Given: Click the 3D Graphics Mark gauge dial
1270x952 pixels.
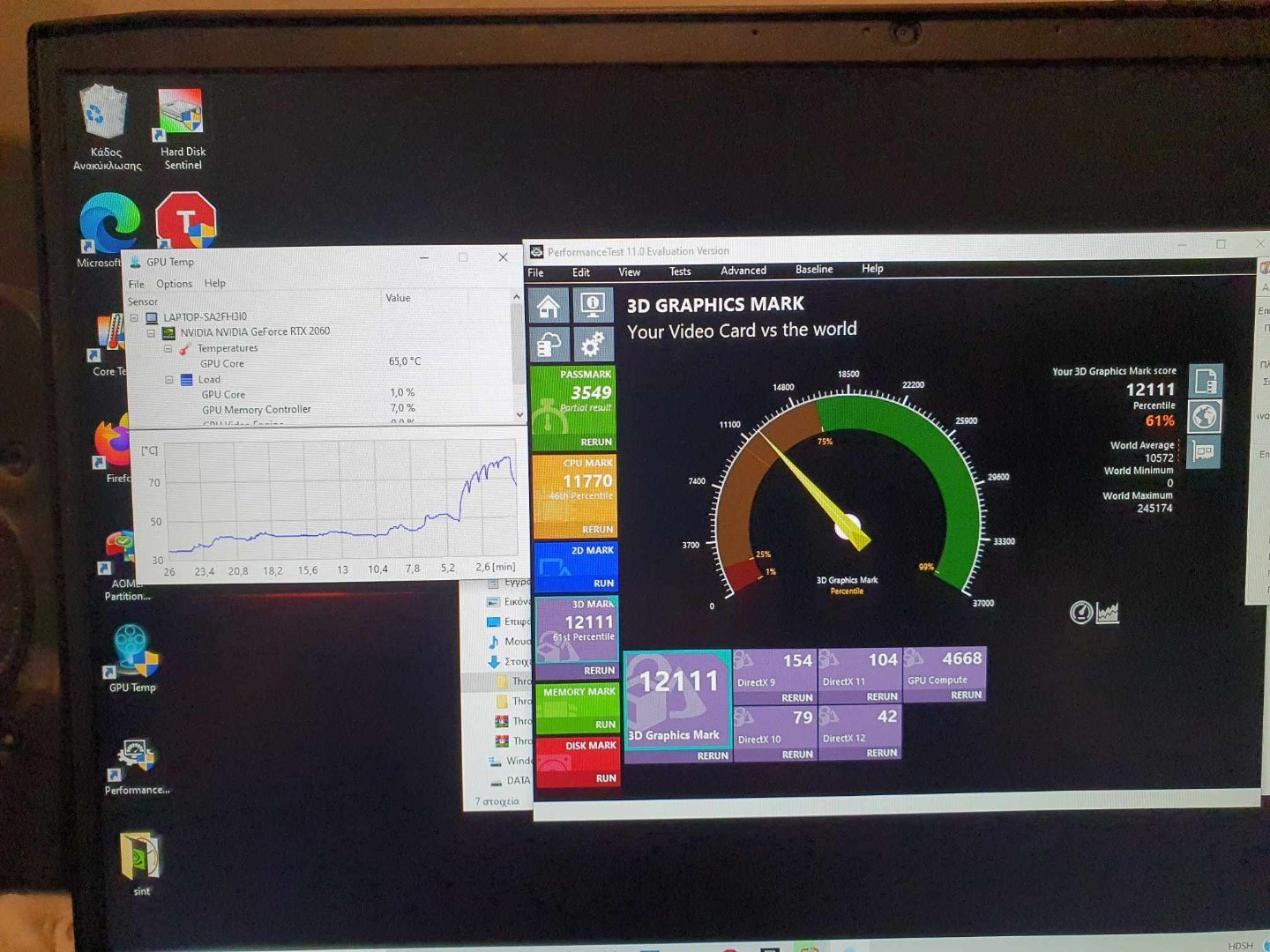Looking at the screenshot, I should click(847, 496).
